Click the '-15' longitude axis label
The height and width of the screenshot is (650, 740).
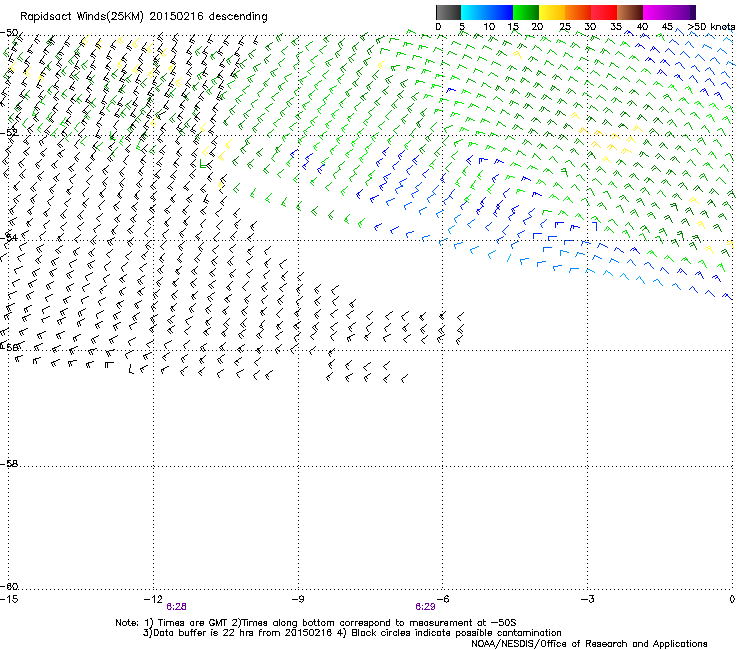tap(9, 599)
